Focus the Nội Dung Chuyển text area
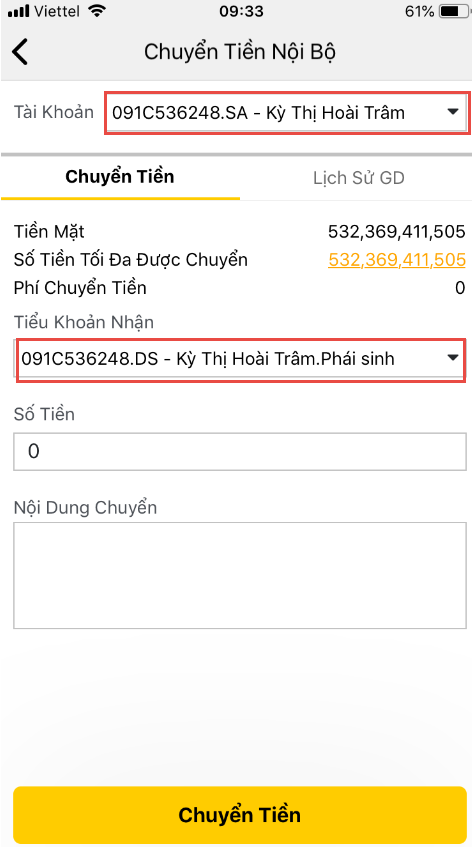 tap(240, 575)
